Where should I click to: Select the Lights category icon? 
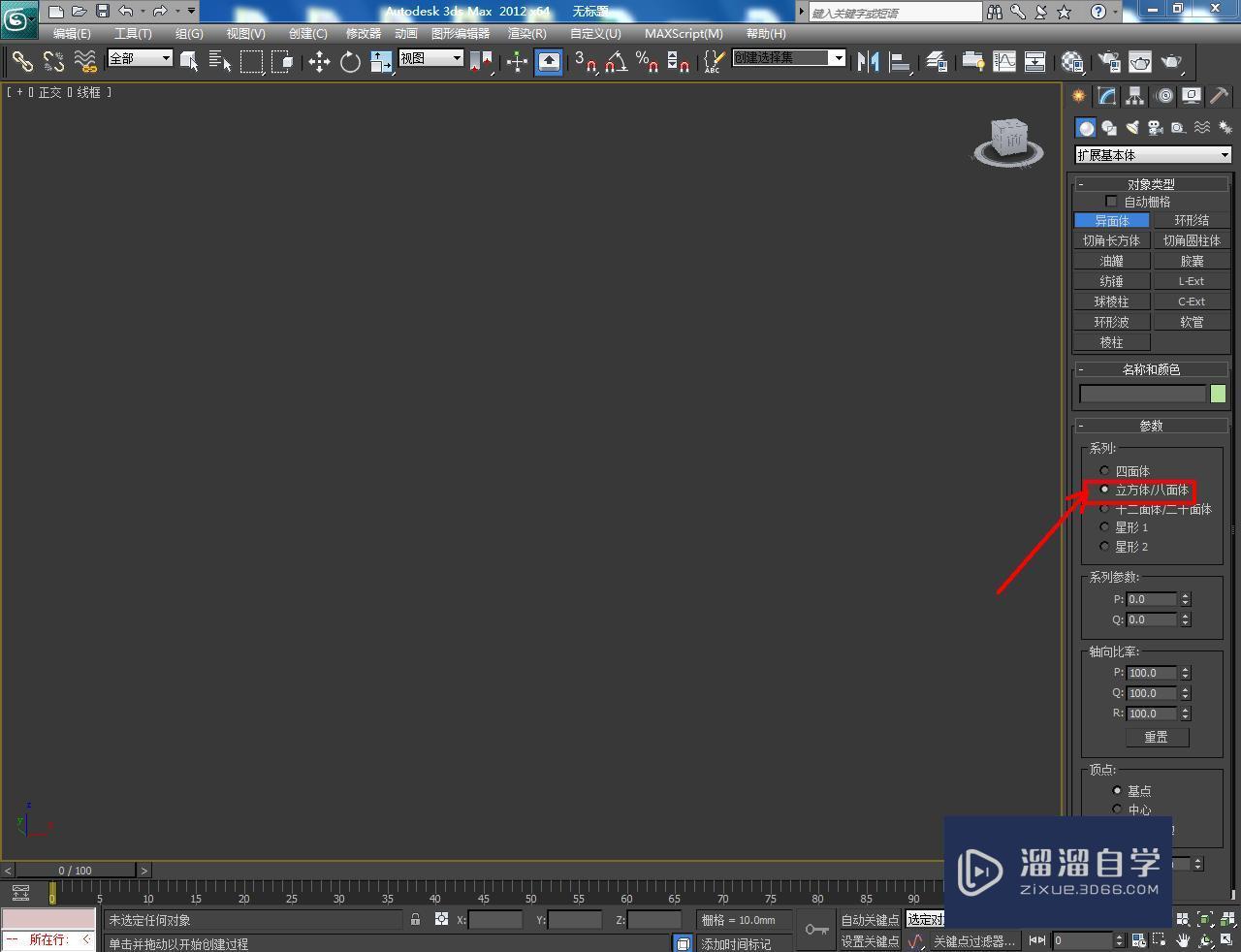pos(1131,128)
